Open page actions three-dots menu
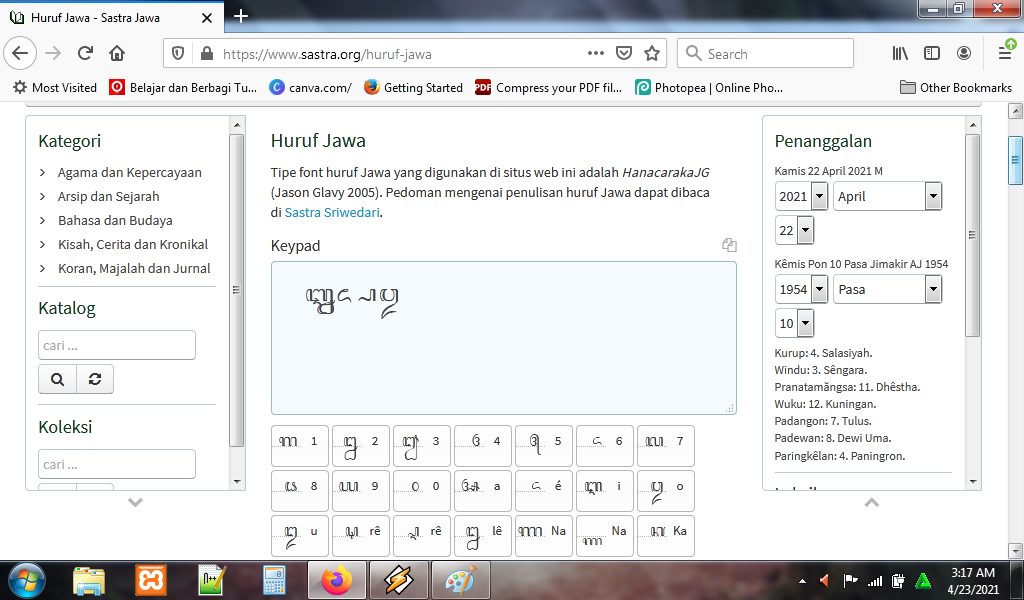The image size is (1024, 600). coord(596,54)
